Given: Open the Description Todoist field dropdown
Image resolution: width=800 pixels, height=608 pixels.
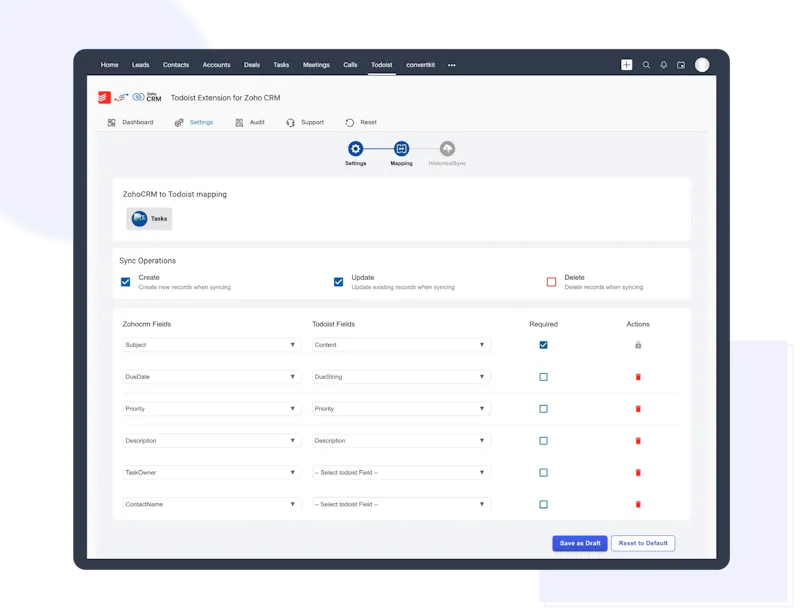Looking at the screenshot, I should tap(401, 441).
